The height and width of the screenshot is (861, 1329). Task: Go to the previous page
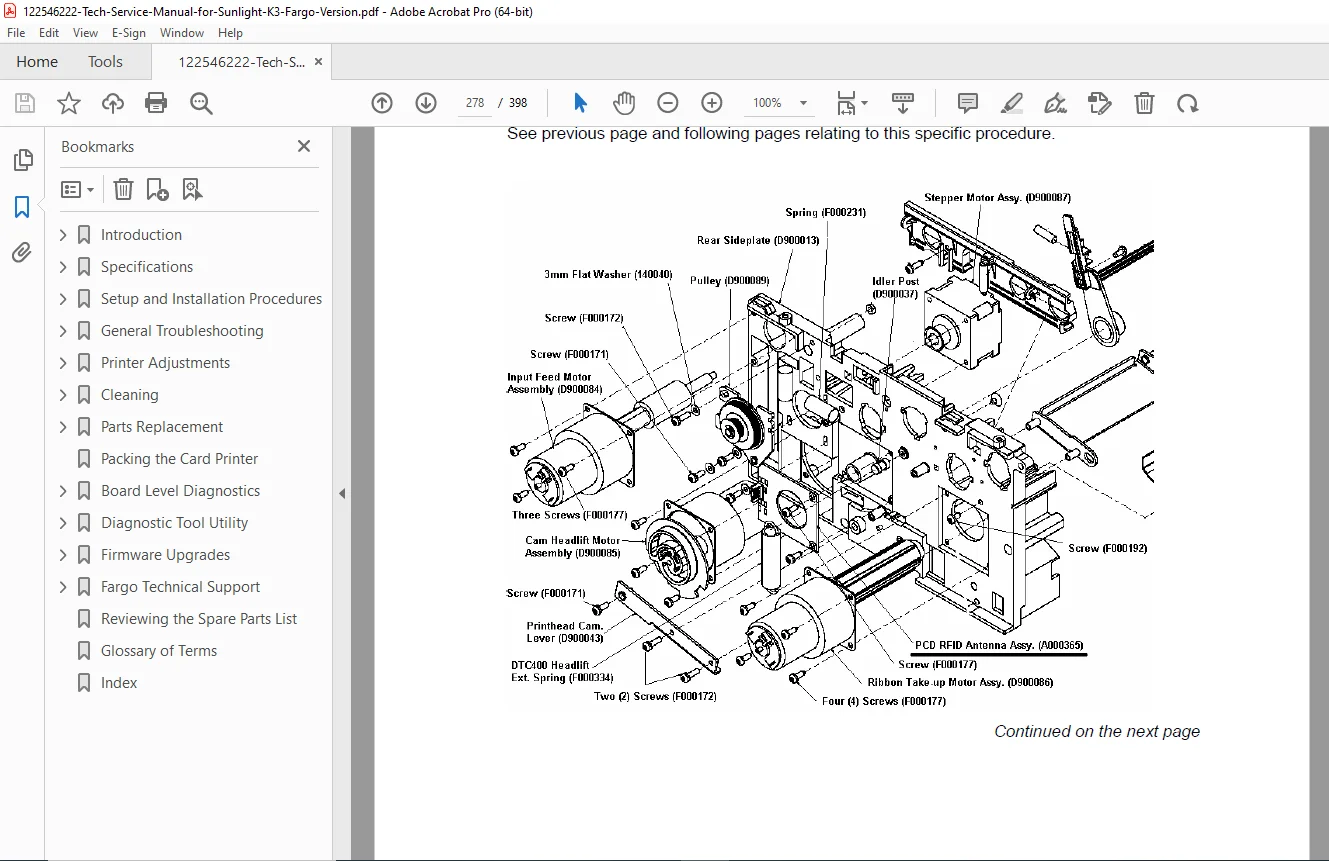click(382, 103)
